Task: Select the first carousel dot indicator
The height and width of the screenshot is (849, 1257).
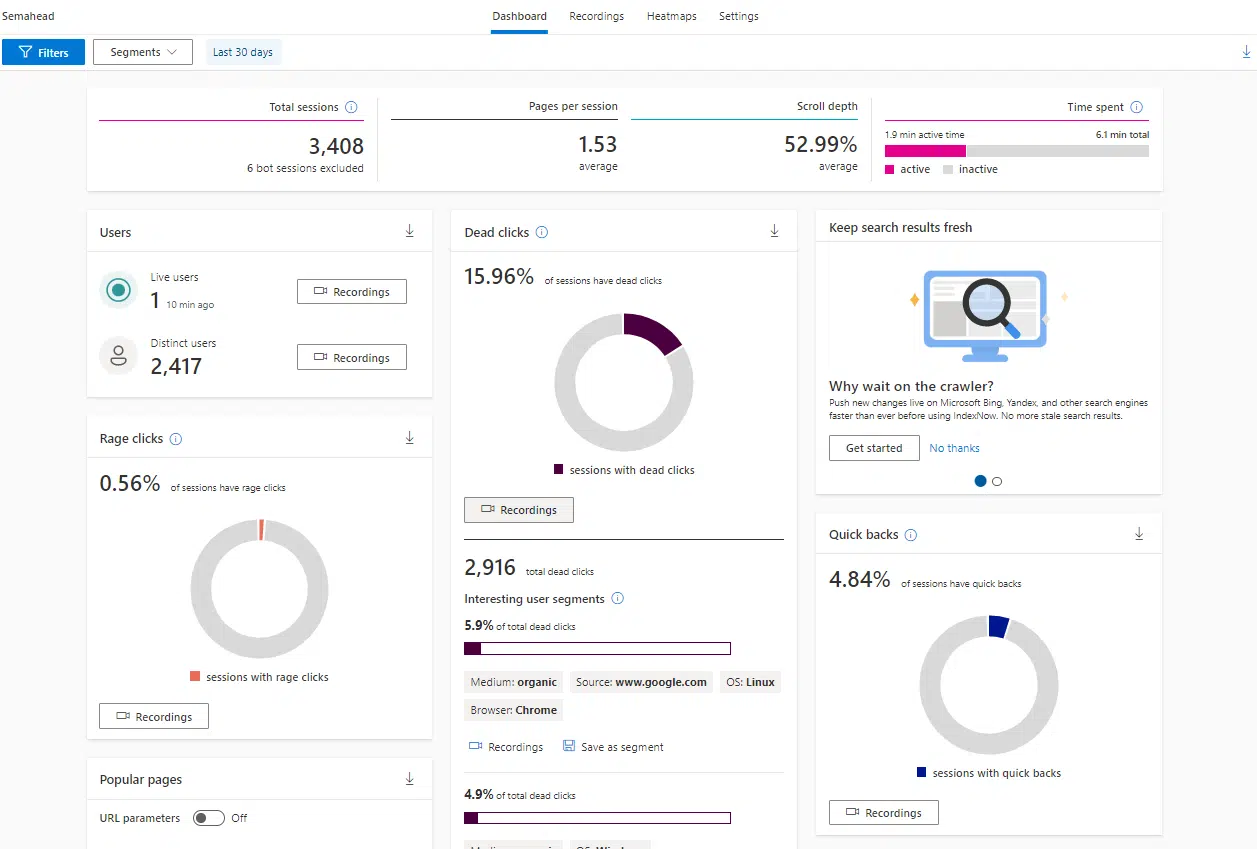Action: [980, 481]
